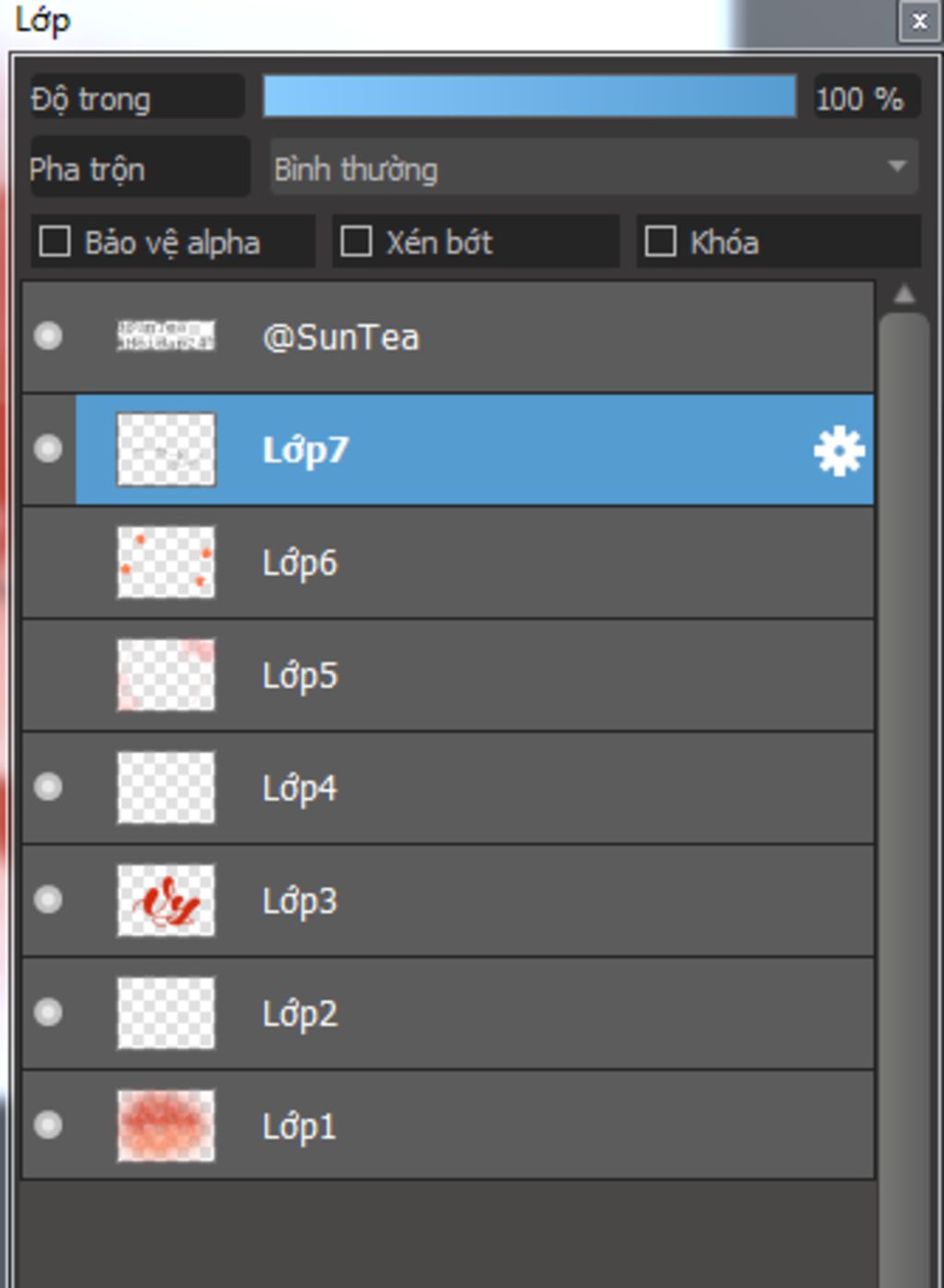Select the @SunTea layer row

click(448, 337)
